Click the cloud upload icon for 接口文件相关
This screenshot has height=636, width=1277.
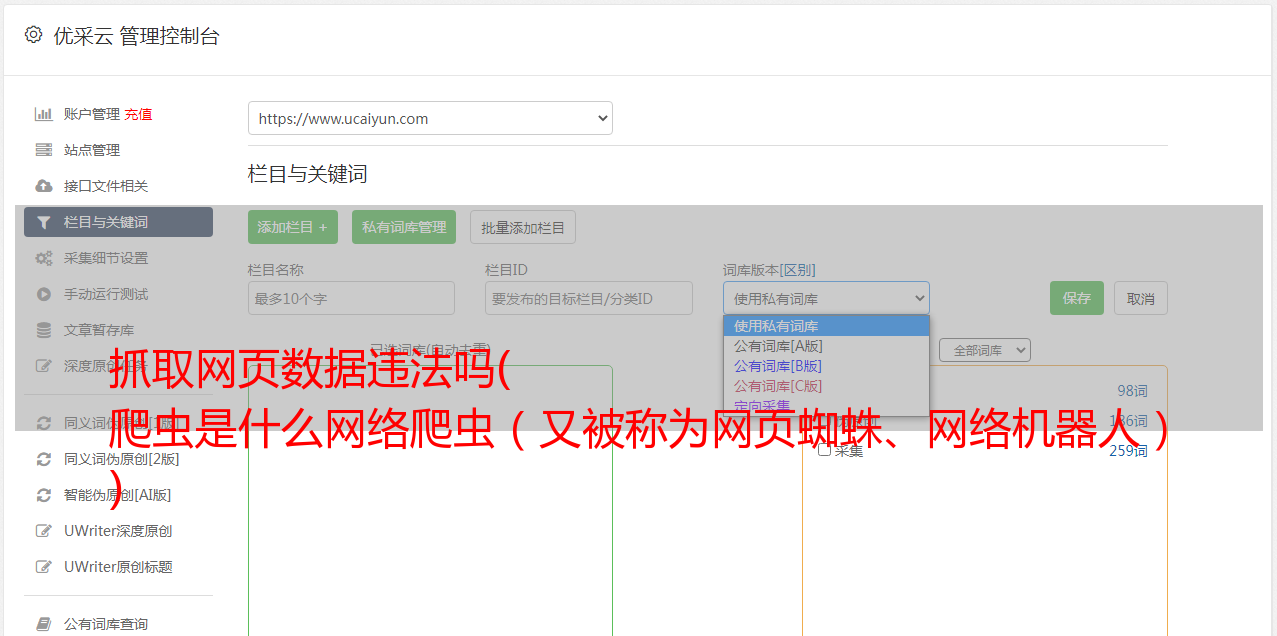pos(44,186)
